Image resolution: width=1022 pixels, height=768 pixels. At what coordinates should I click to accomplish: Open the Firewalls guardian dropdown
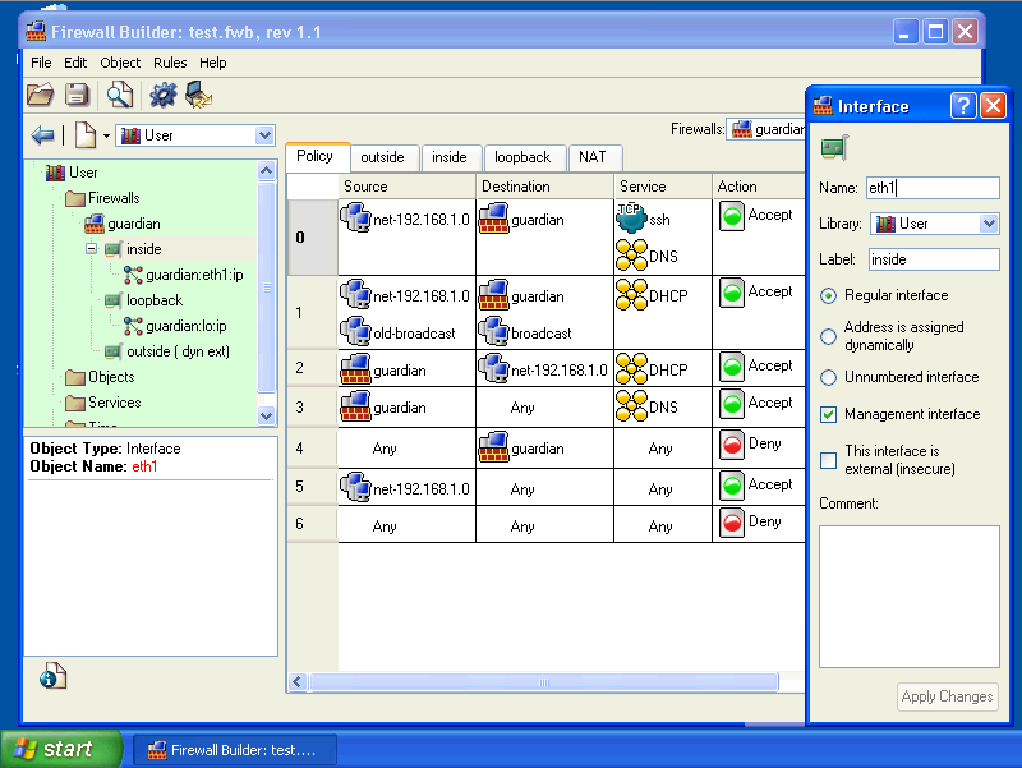pyautogui.click(x=766, y=130)
